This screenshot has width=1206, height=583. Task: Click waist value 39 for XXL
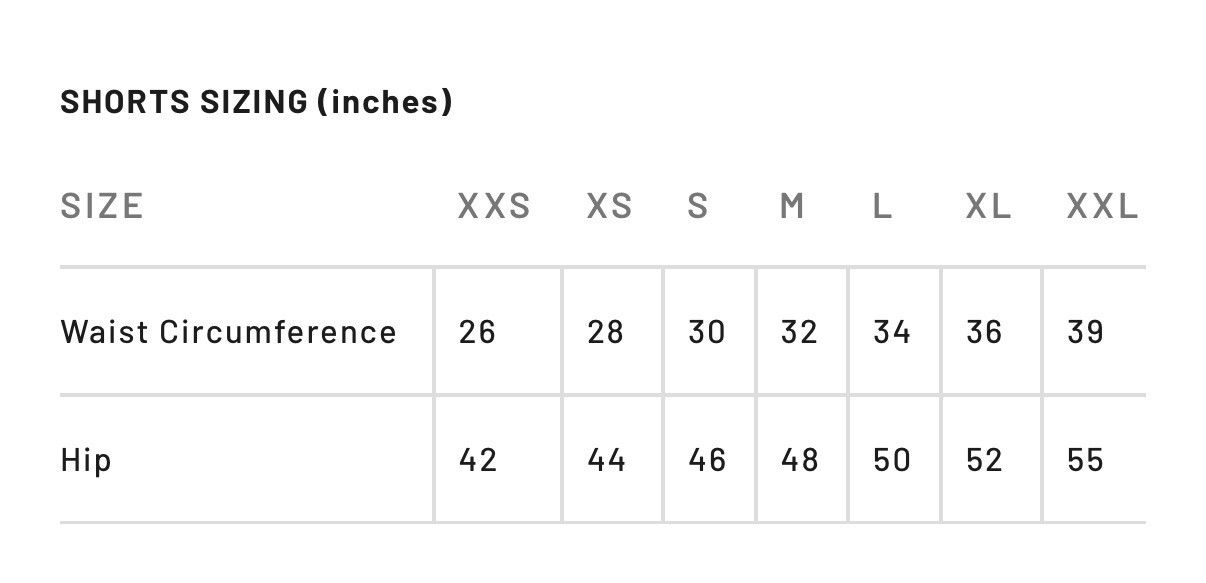coord(1085,331)
